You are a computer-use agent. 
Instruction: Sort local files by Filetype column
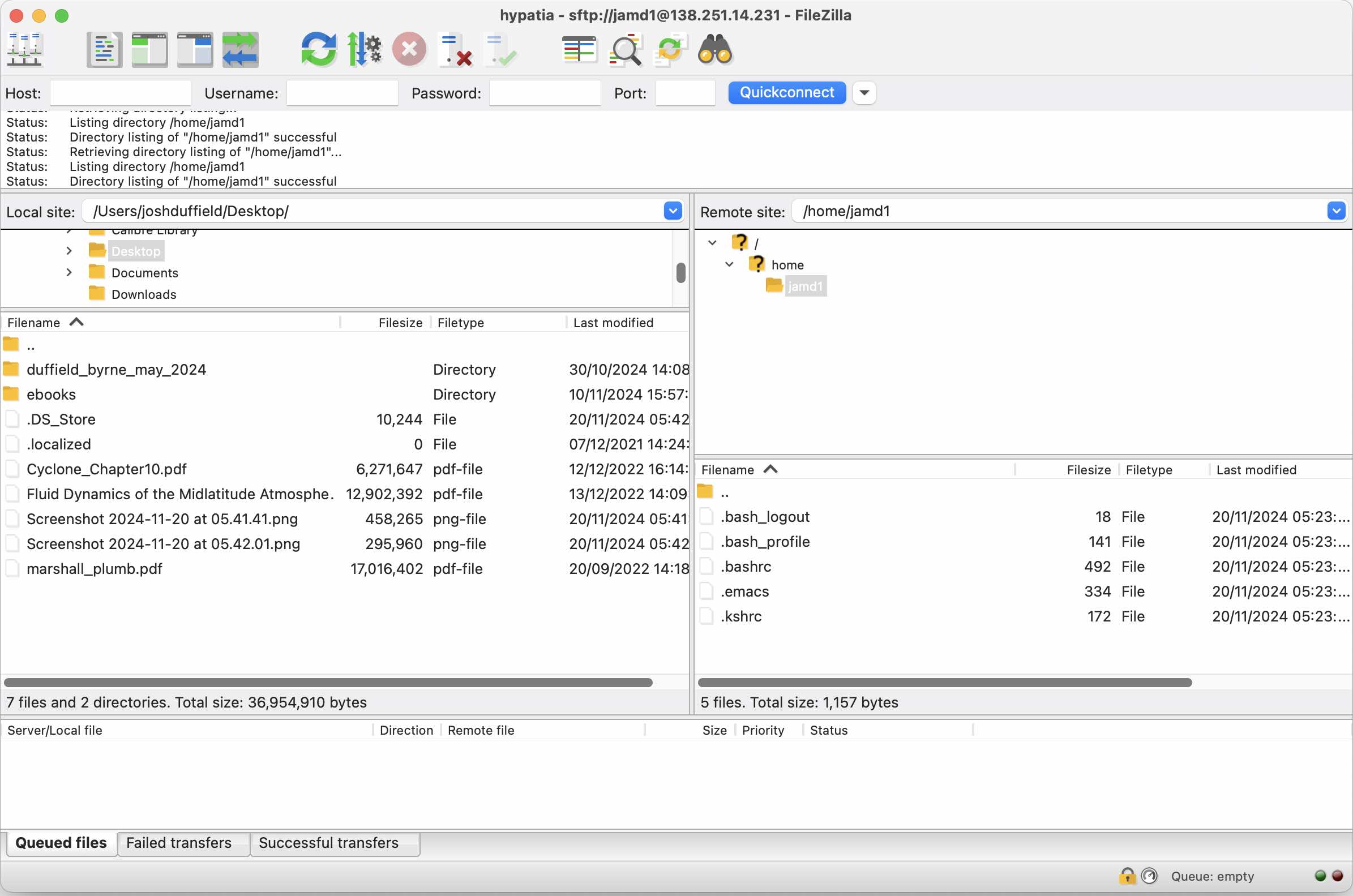(x=498, y=322)
